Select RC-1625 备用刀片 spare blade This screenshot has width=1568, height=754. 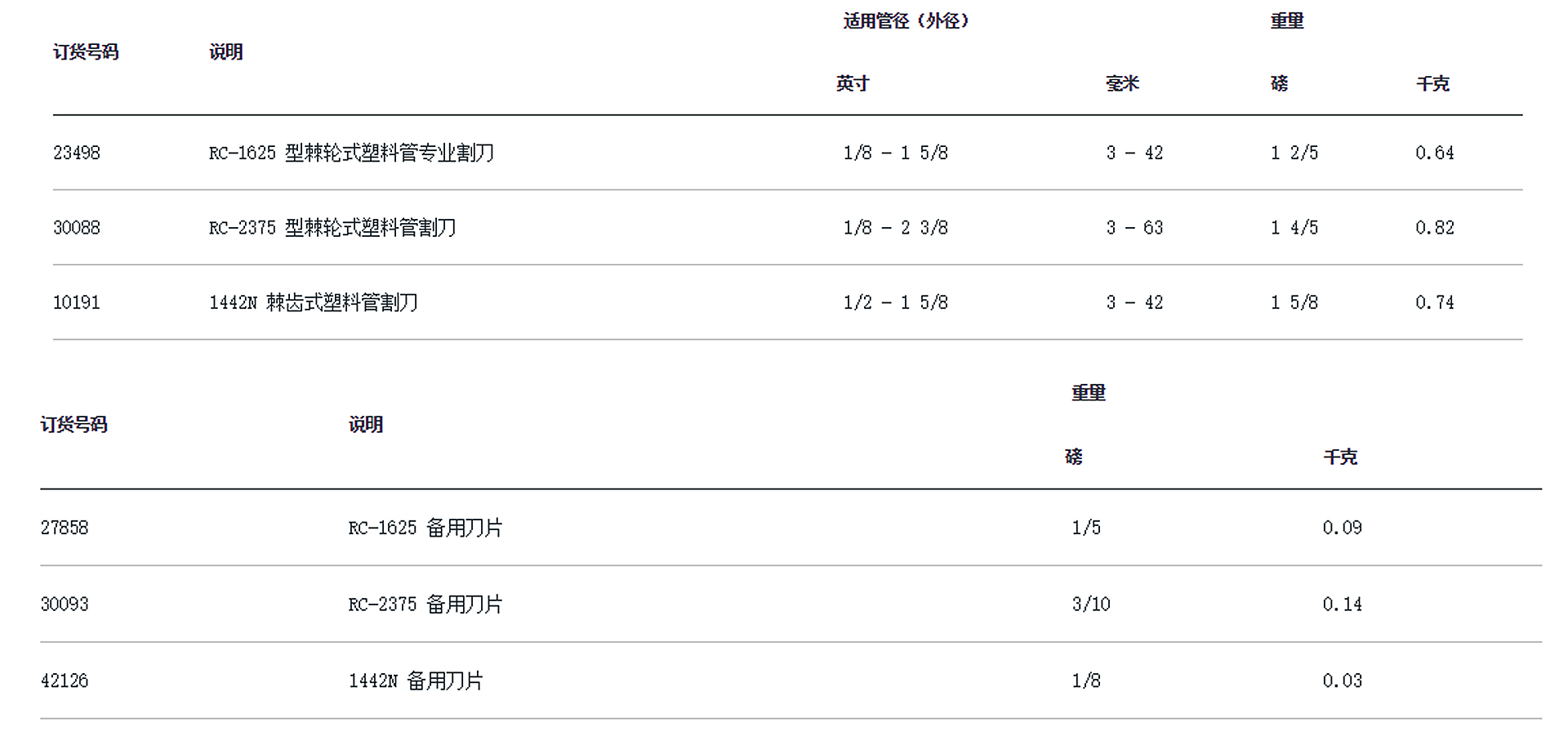(425, 528)
